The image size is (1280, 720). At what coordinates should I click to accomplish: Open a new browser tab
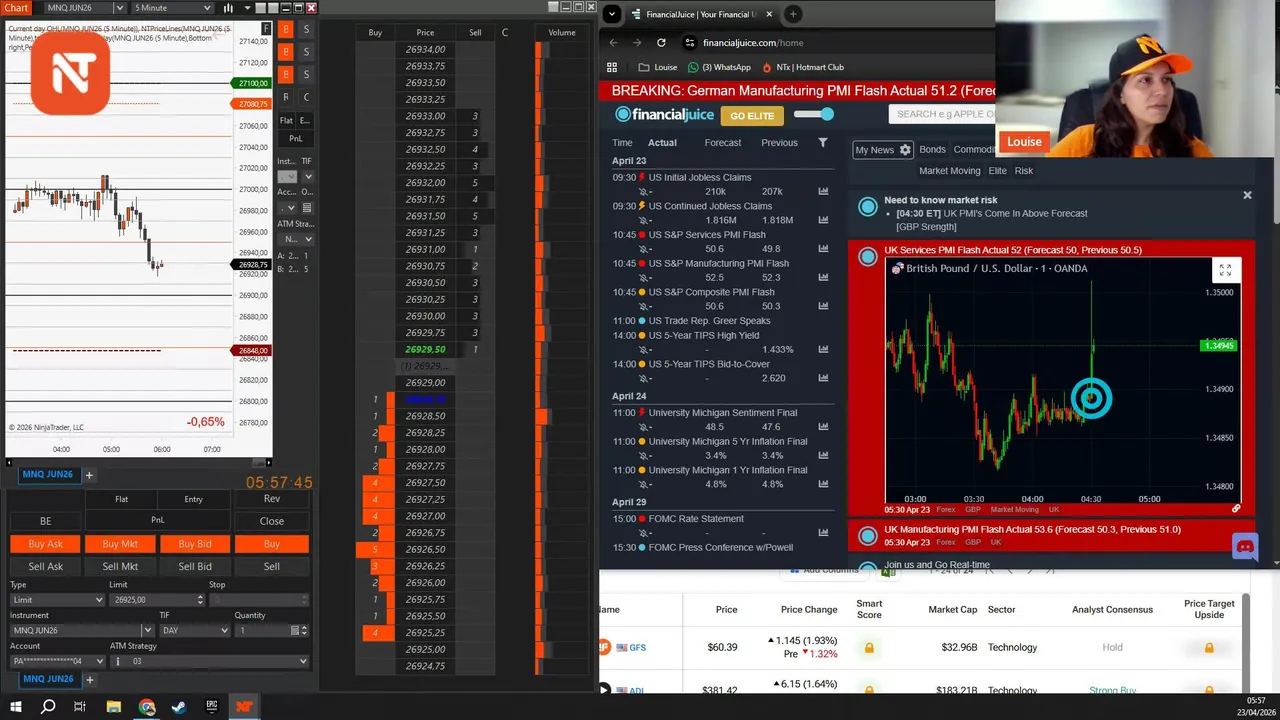click(x=793, y=14)
